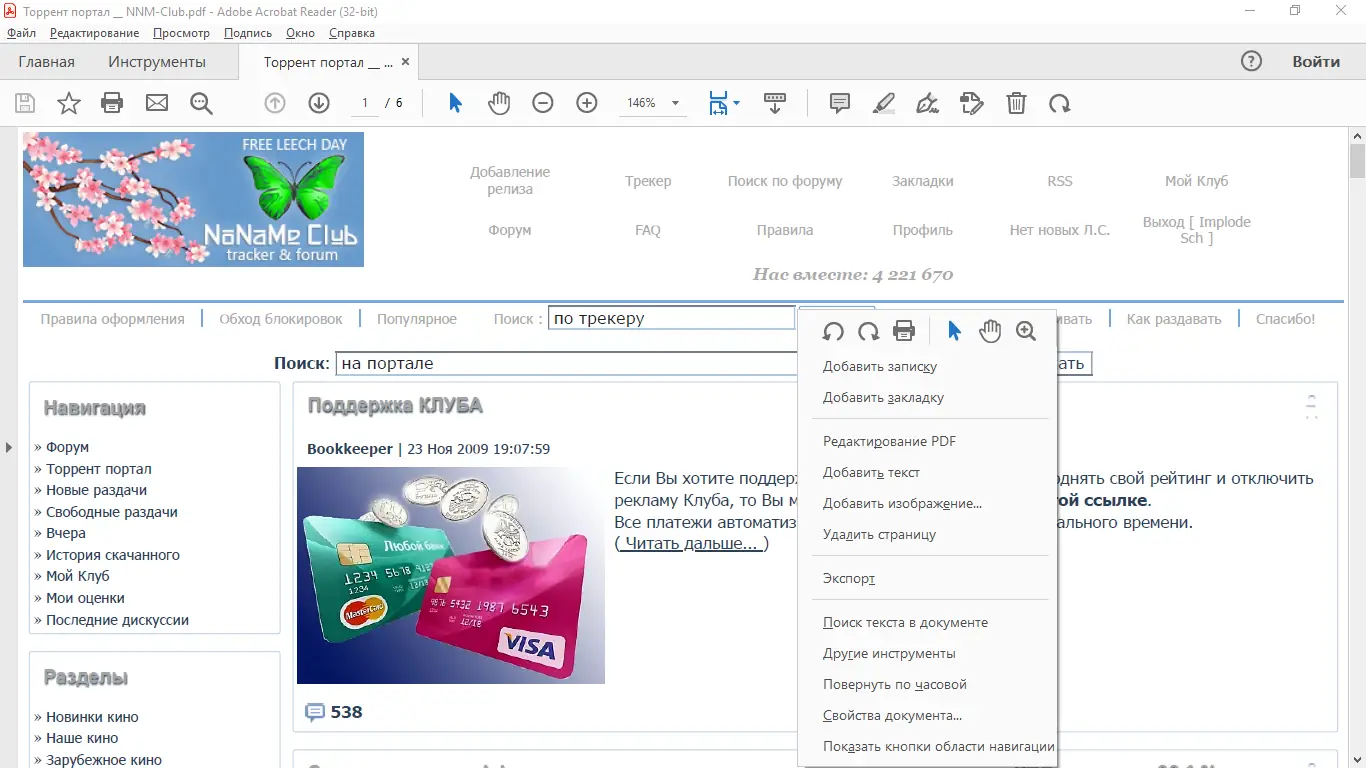Click the на портале search field

click(x=566, y=363)
